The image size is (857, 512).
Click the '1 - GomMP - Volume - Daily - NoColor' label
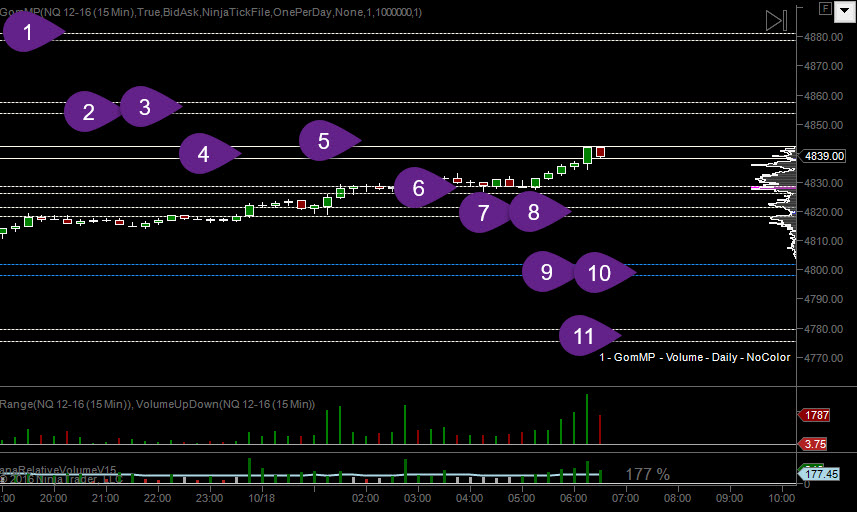coord(695,357)
